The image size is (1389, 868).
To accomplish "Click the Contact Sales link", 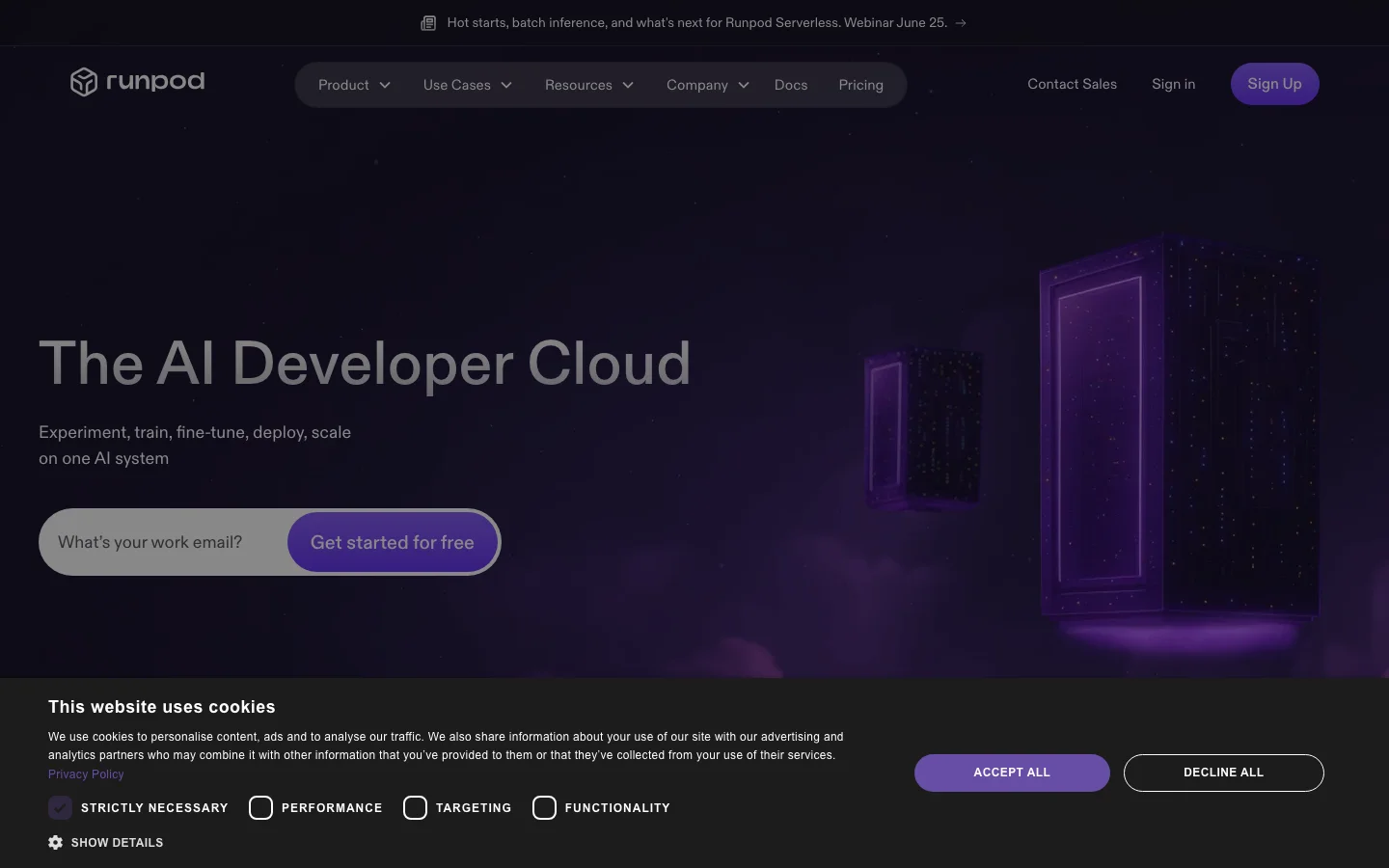I will coord(1072,84).
